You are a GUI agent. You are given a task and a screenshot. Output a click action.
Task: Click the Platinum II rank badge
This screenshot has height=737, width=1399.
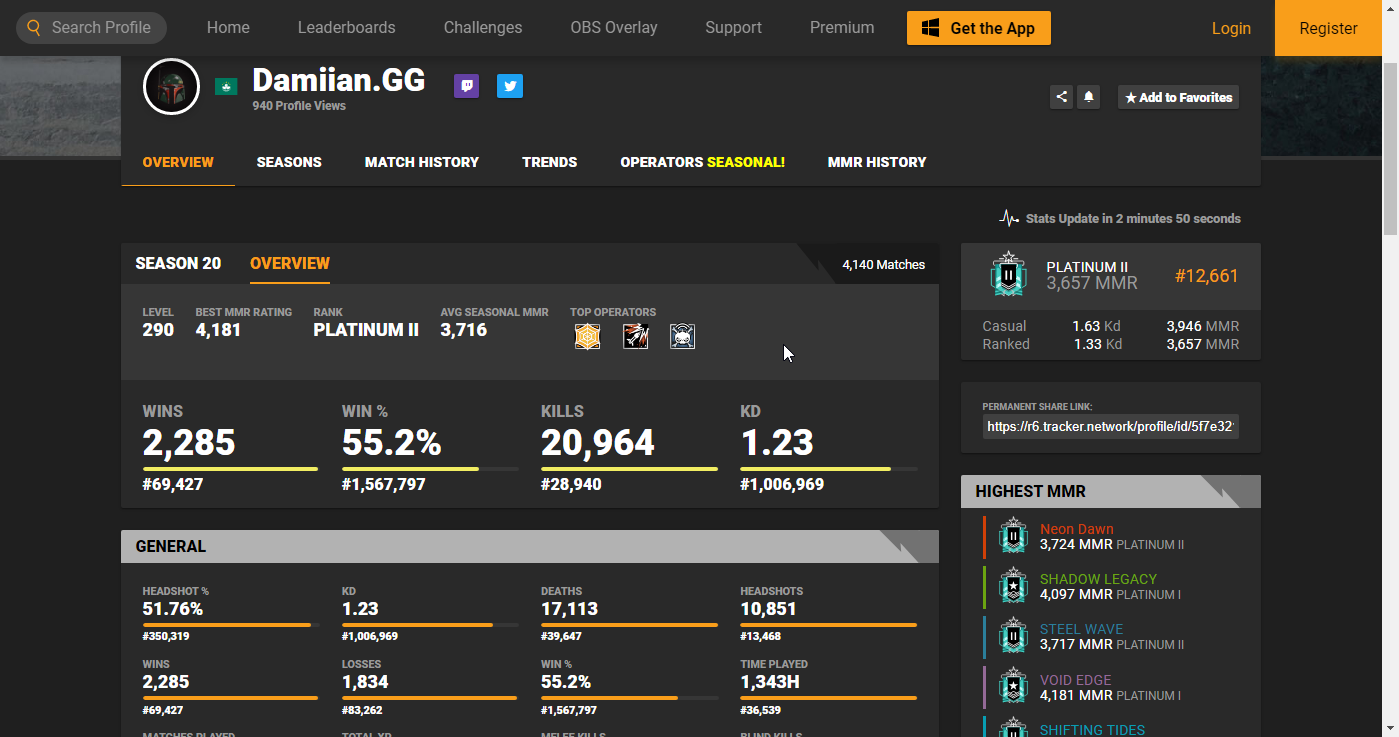pyautogui.click(x=1009, y=275)
